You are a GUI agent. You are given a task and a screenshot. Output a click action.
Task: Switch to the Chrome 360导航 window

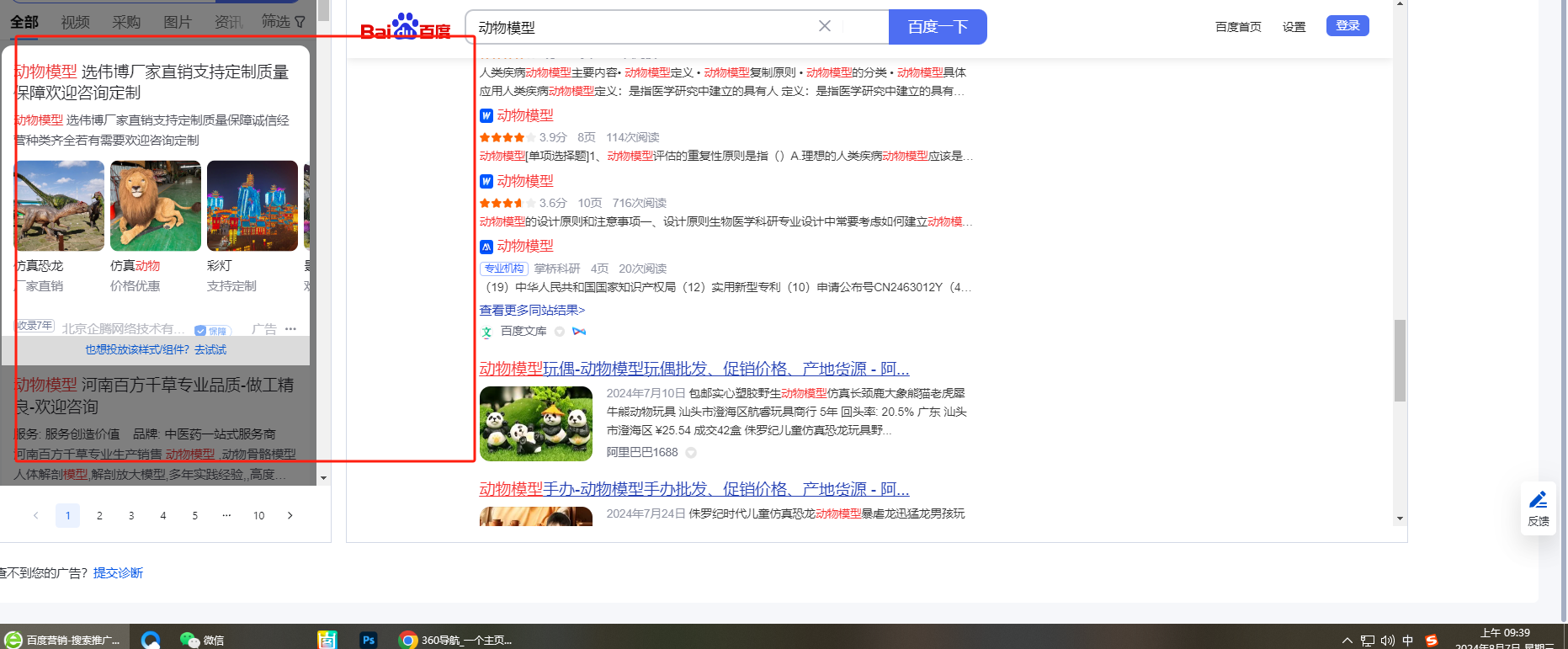pyautogui.click(x=455, y=640)
